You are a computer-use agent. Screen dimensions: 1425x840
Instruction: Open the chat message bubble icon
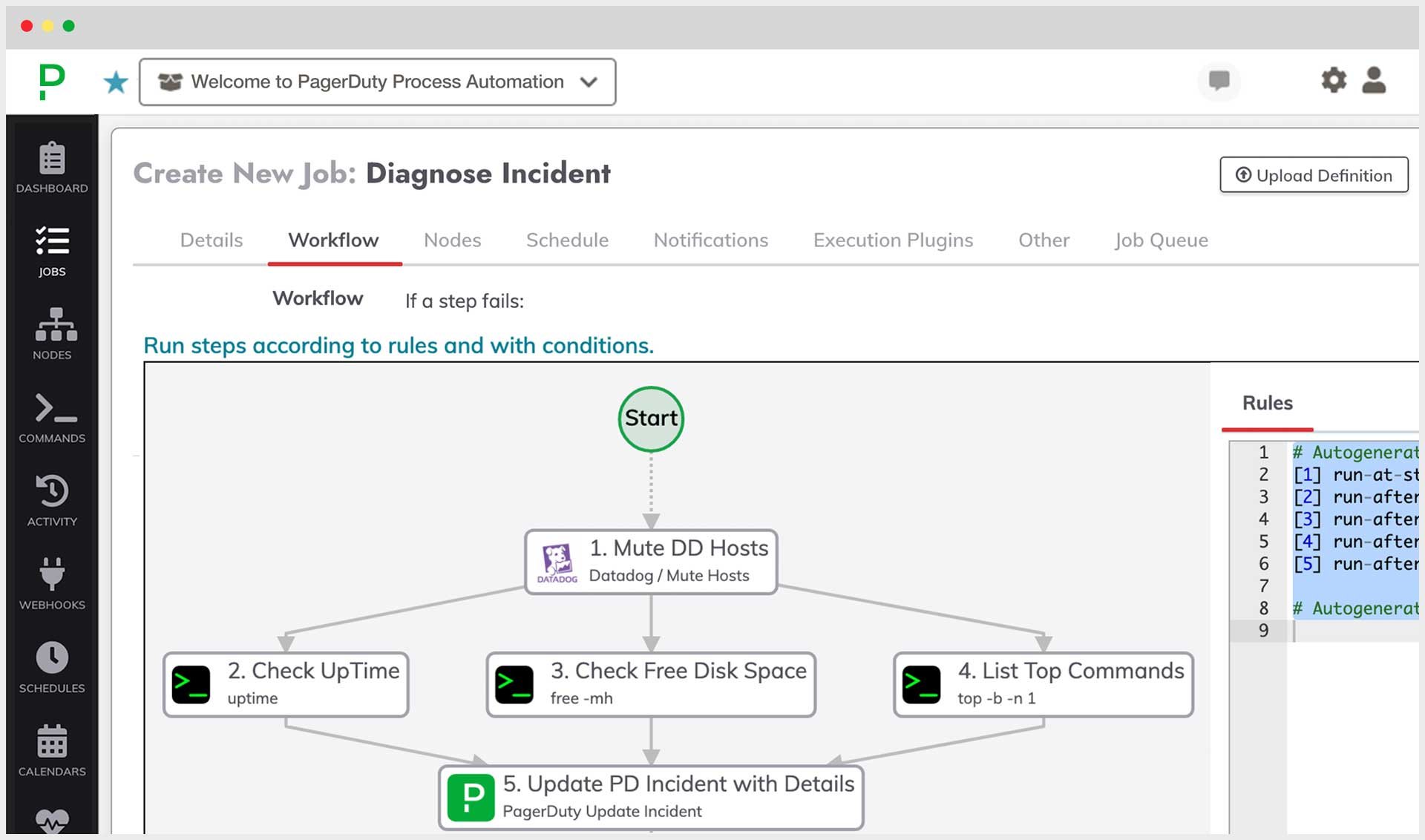click(x=1219, y=80)
